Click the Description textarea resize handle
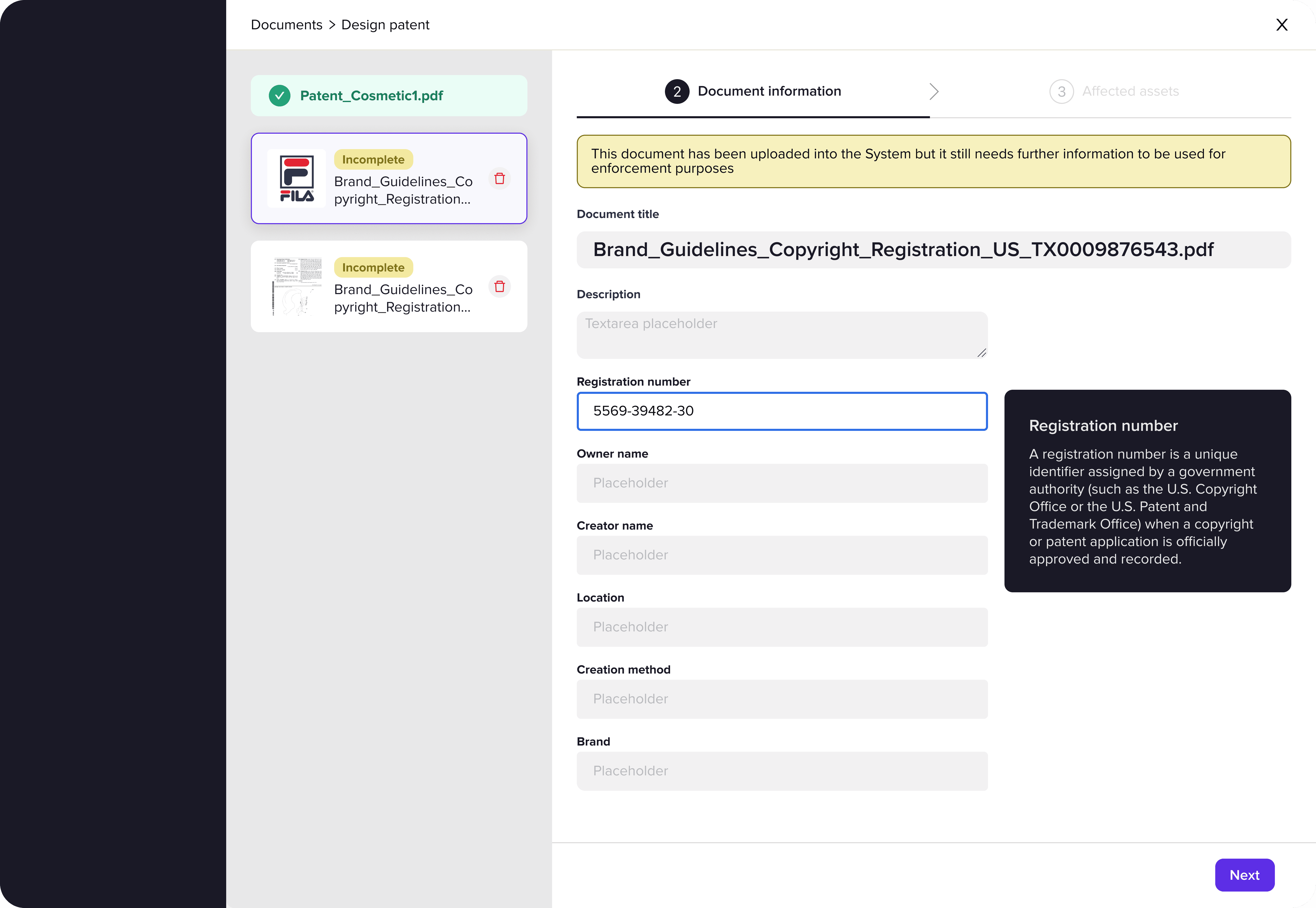 point(982,353)
